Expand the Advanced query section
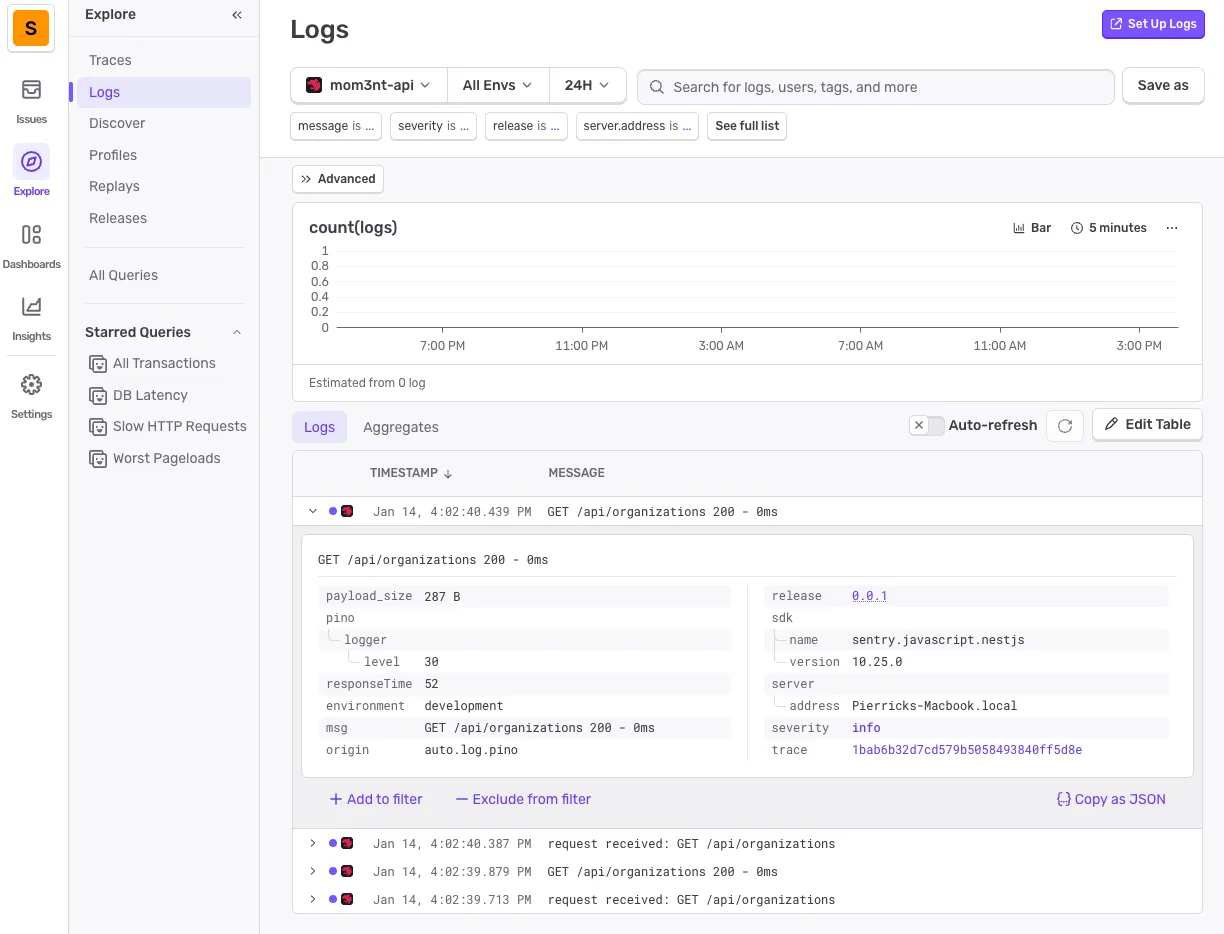Screen dimensions: 1224x934 pyautogui.click(x=338, y=178)
